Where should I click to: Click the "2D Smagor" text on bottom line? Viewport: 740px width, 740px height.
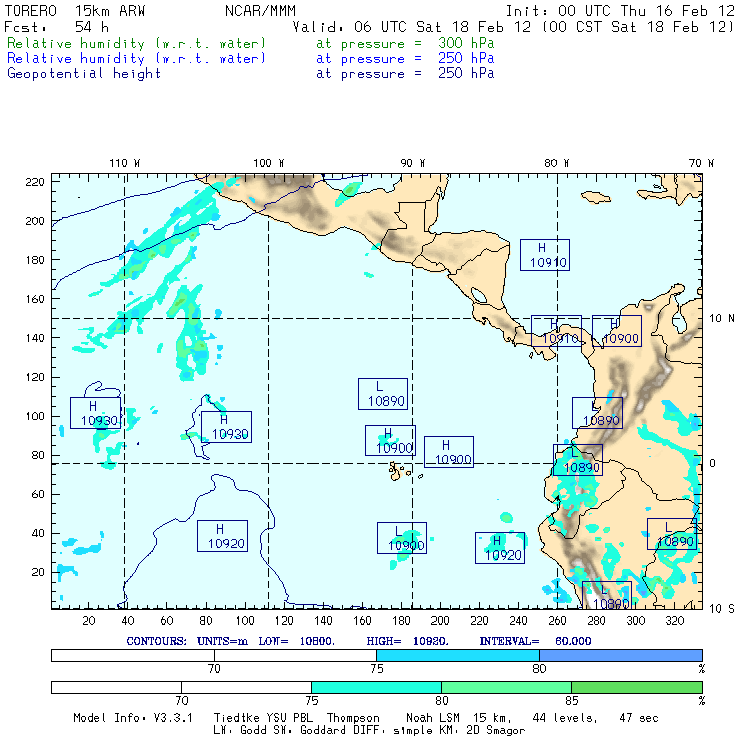pos(496,731)
